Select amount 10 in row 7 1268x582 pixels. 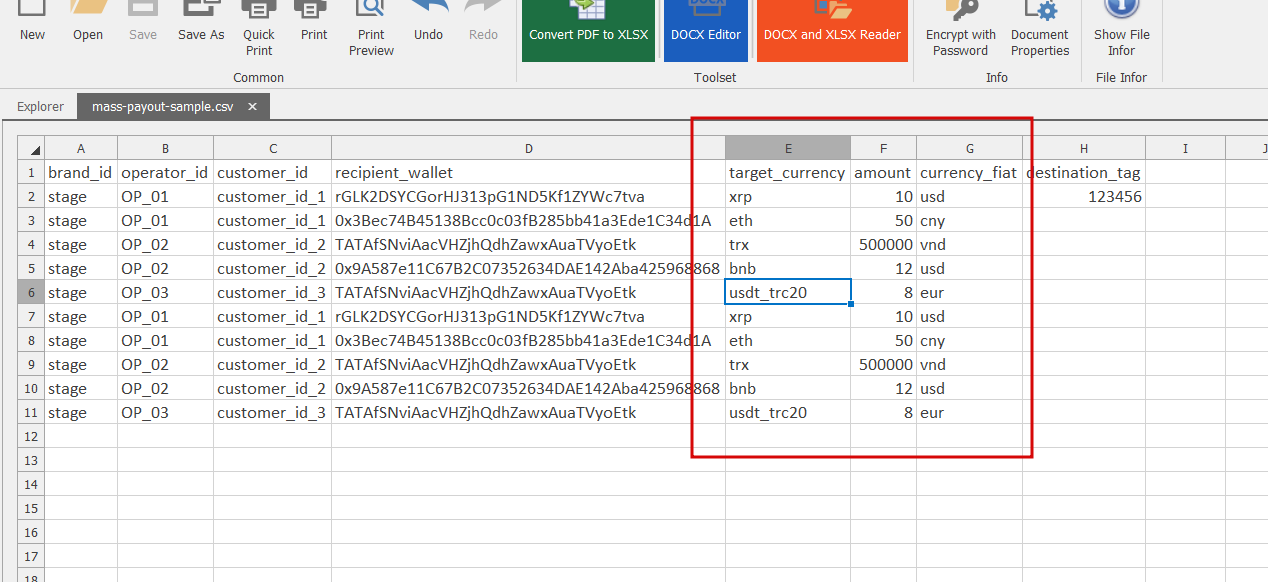[883, 316]
